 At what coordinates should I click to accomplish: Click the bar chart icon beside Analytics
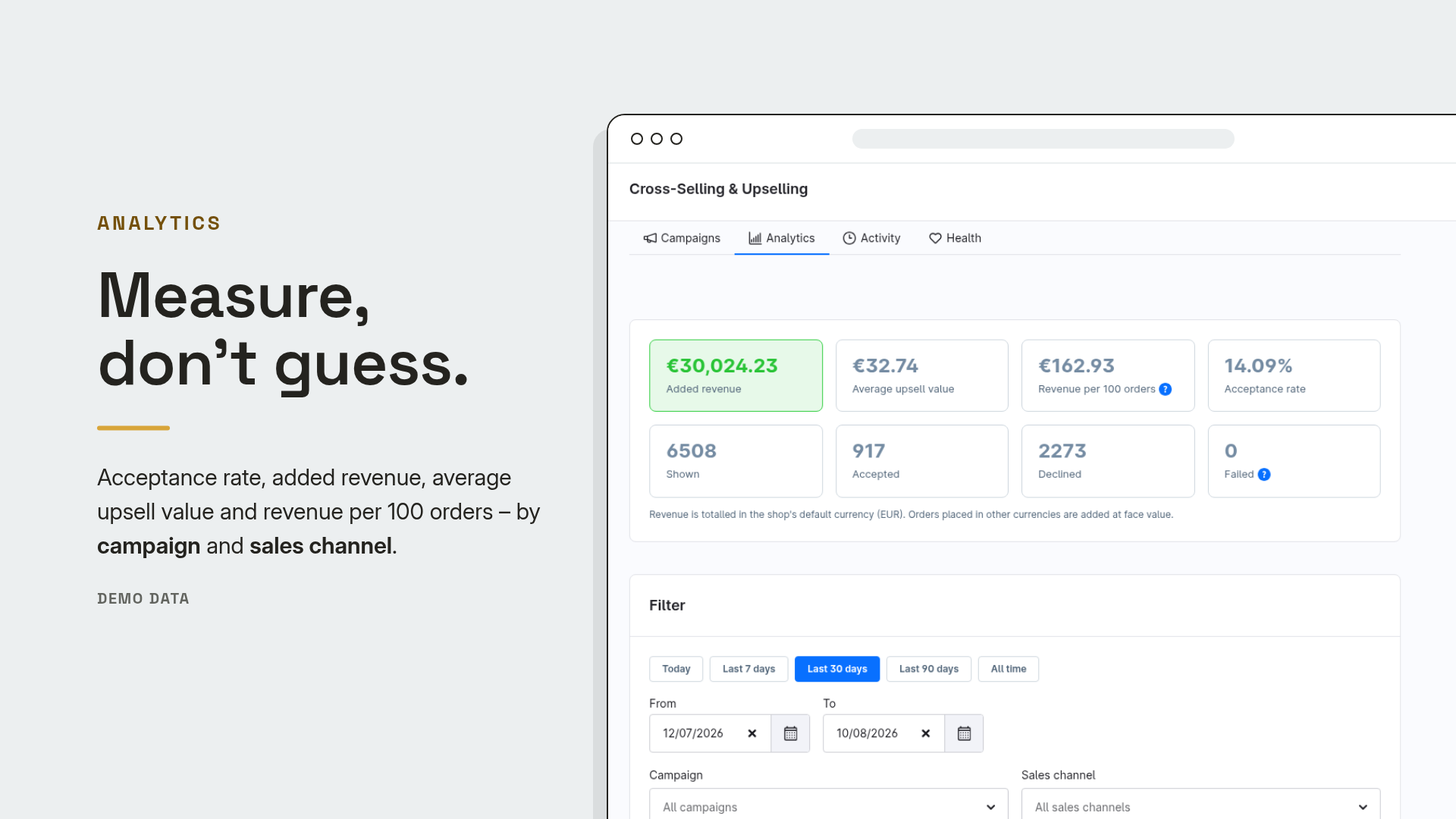pos(755,238)
